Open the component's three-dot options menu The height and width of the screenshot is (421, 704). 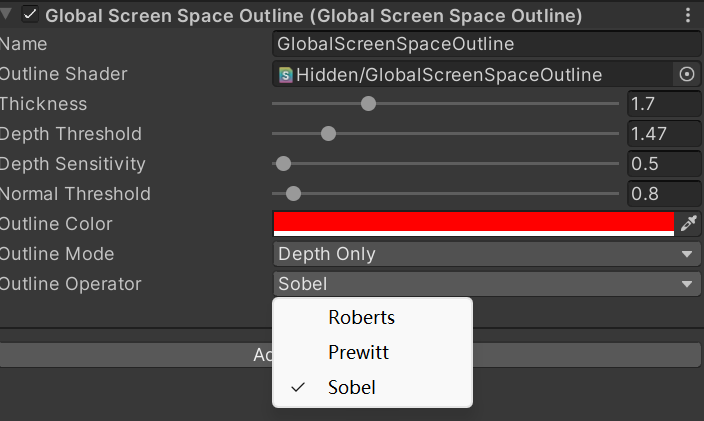[687, 15]
